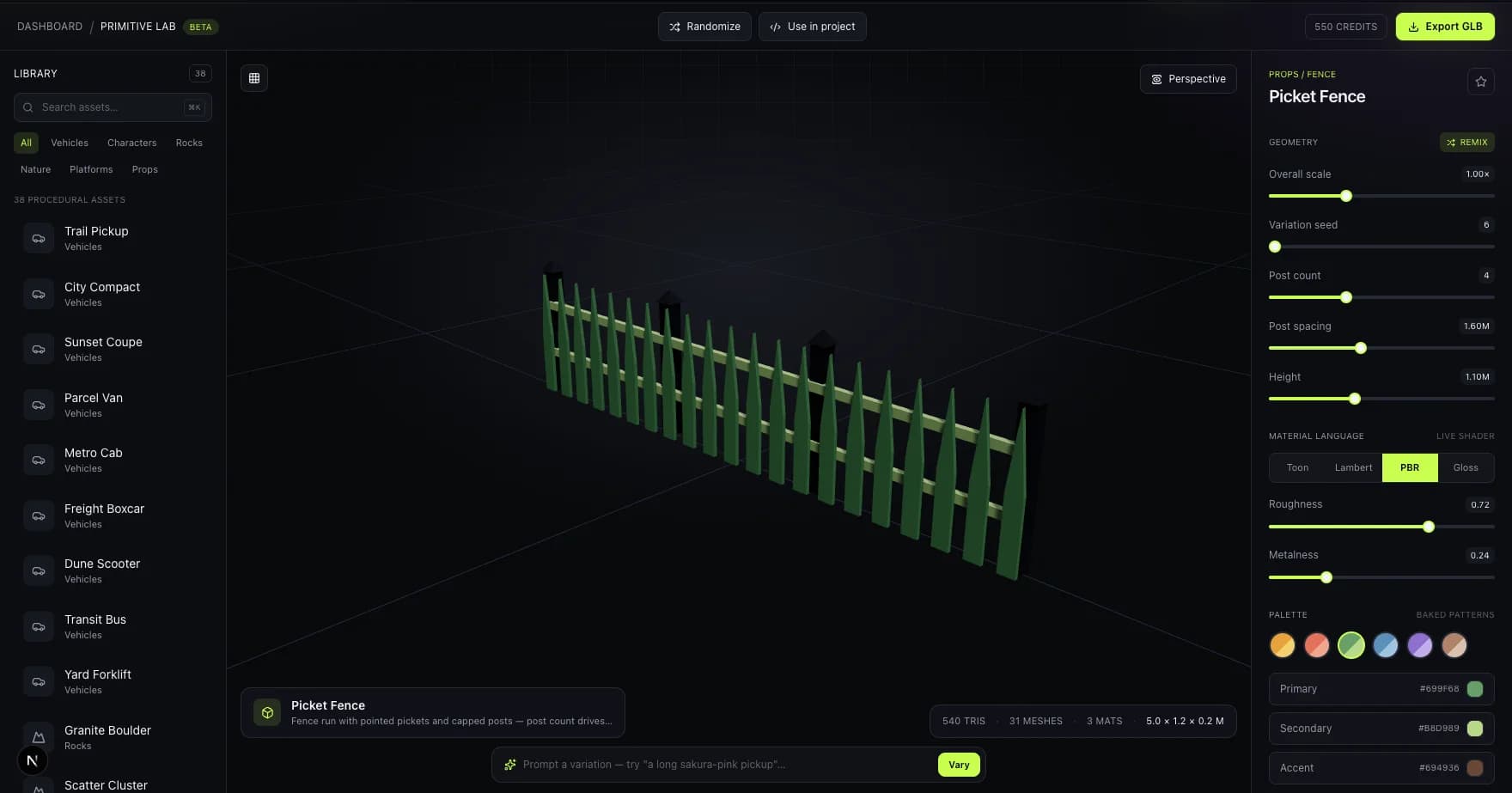Viewport: 1512px width, 793px height.
Task: Click the Post count slider handle
Action: (x=1346, y=297)
